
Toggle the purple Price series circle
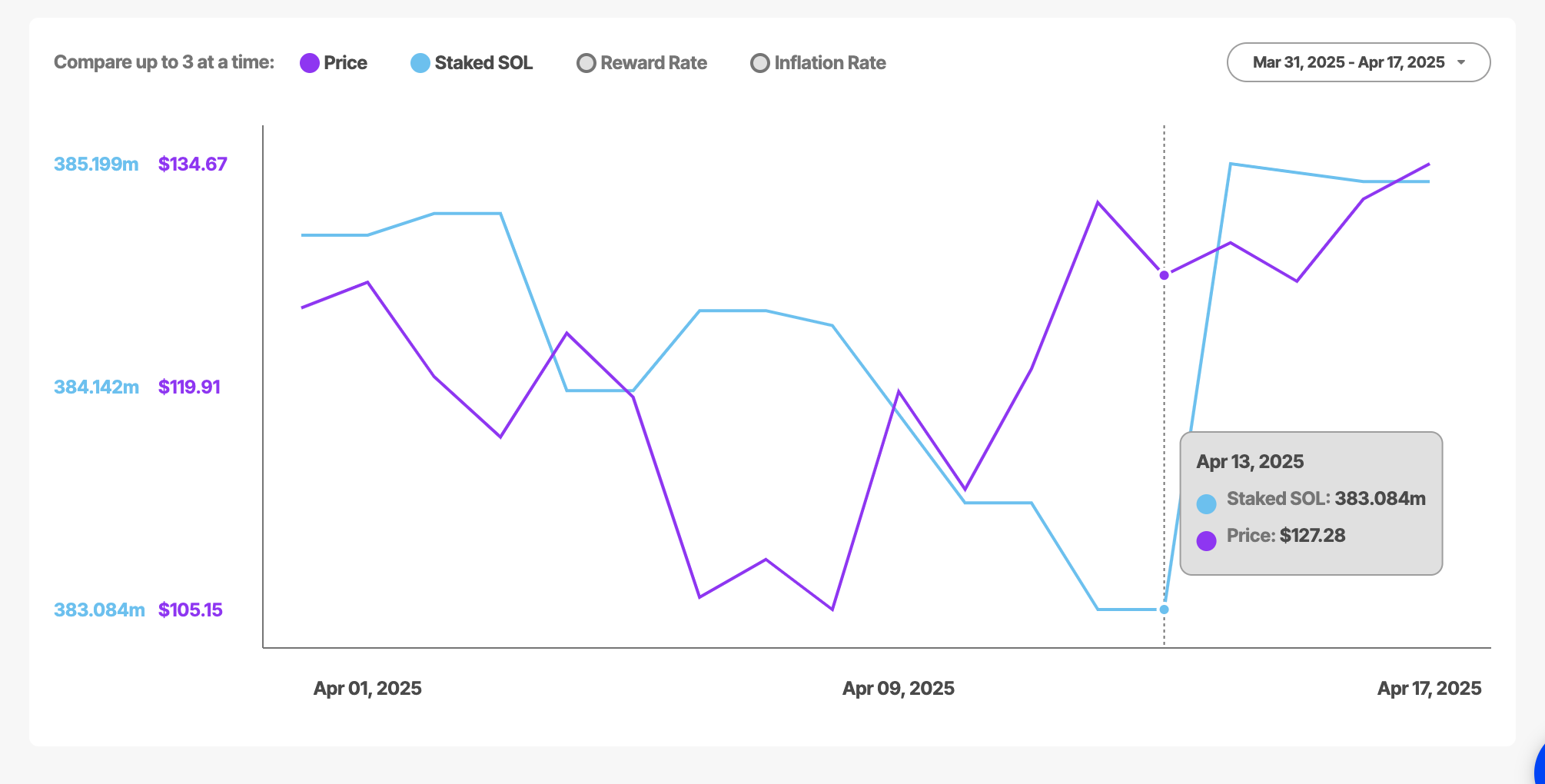(310, 63)
